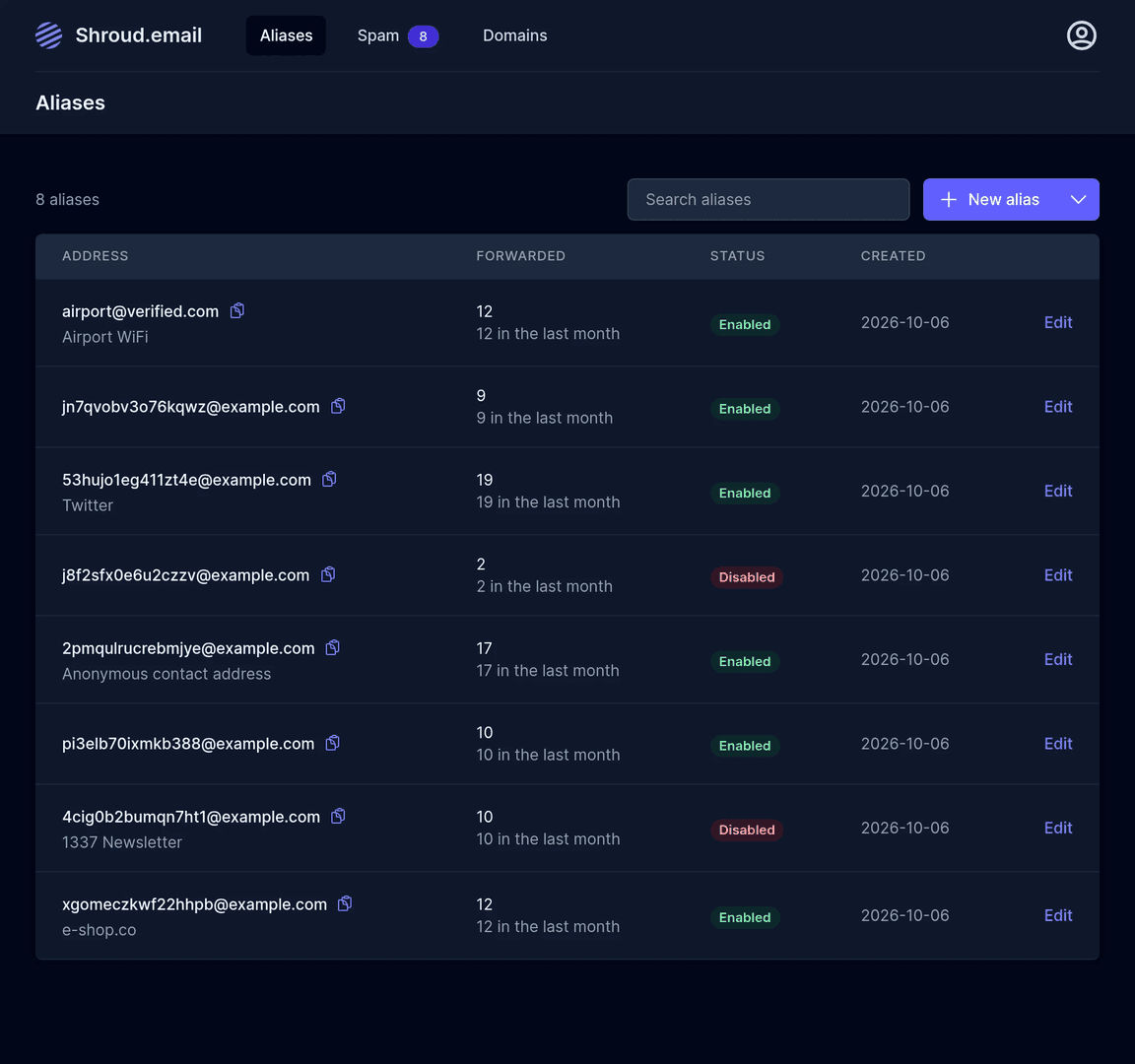Copy the 1337 Newsletter alias address
Viewport: 1135px width, 1064px height.
(338, 817)
